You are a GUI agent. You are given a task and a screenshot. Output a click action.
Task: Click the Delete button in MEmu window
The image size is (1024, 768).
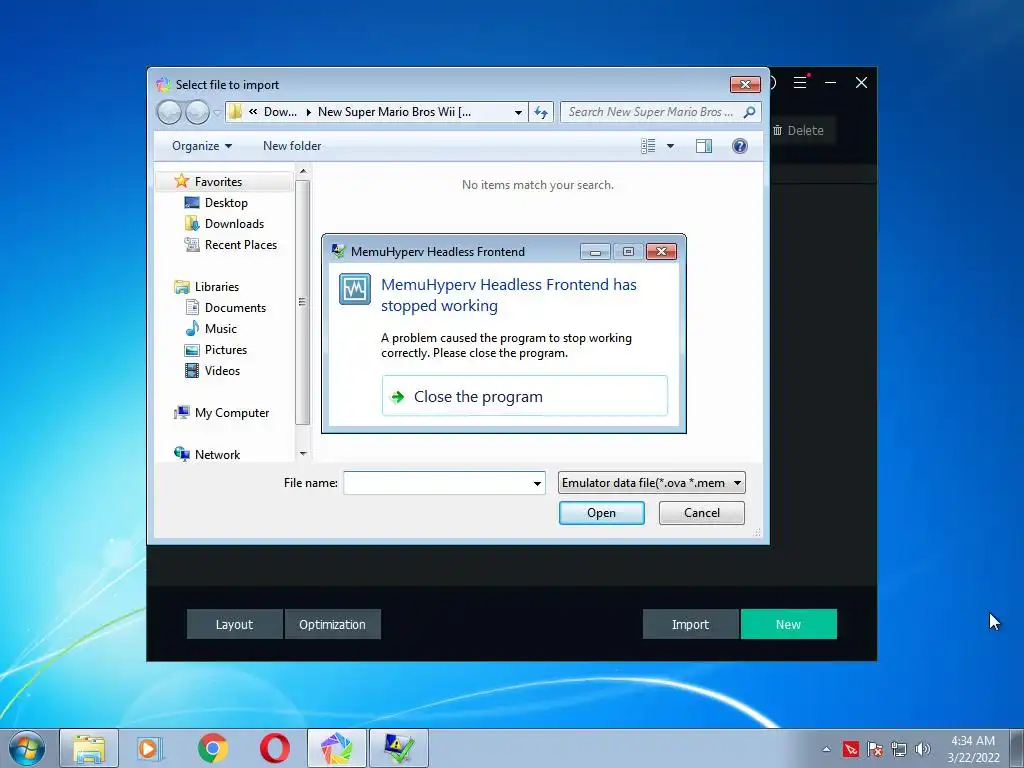coord(798,130)
